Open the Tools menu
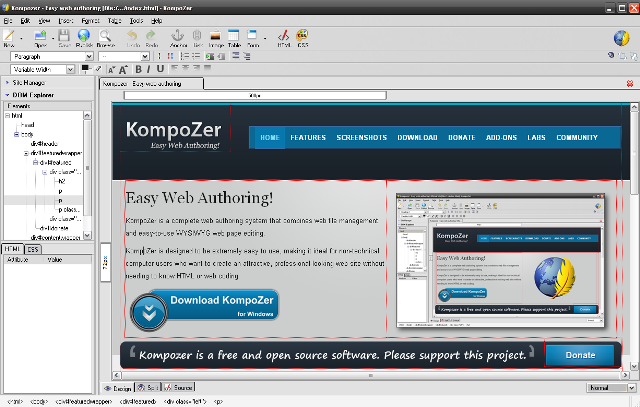640x407 pixels. [x=136, y=20]
